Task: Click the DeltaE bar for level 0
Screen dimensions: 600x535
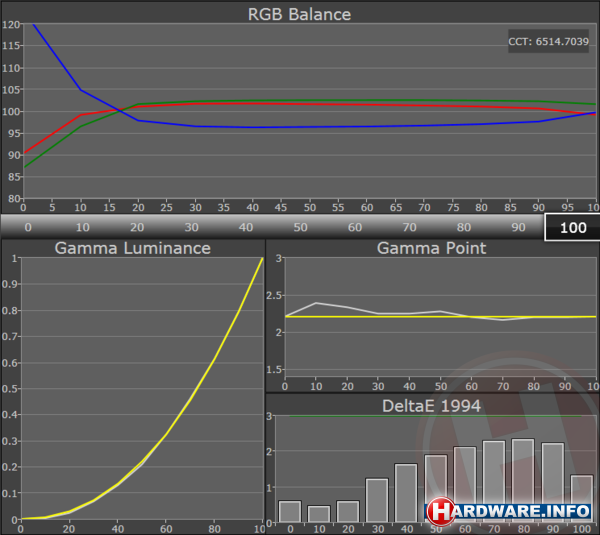Action: point(290,511)
